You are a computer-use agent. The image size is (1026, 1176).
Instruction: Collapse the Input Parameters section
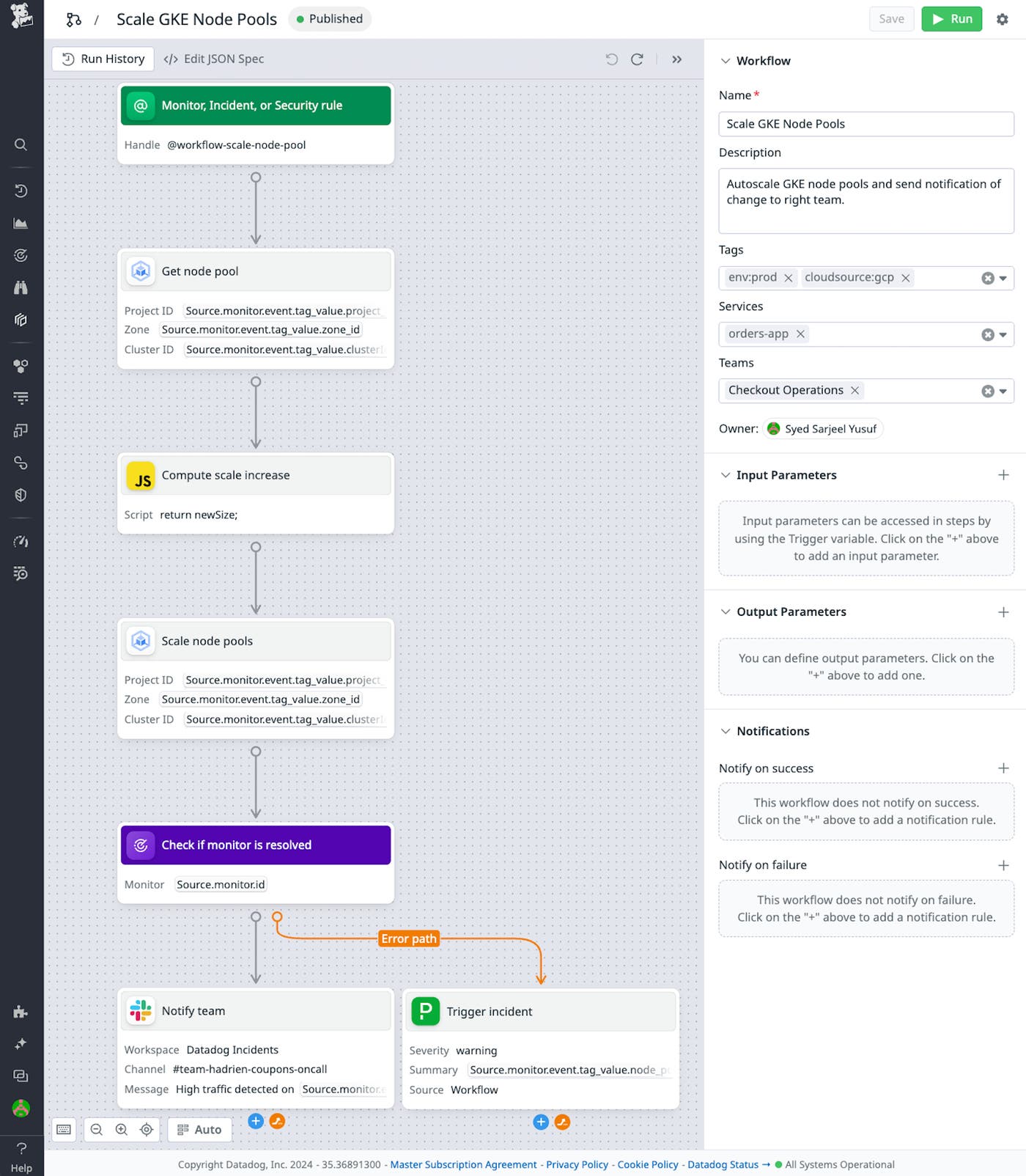click(726, 474)
